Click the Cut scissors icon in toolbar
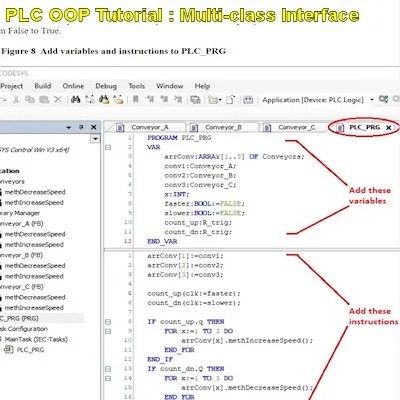 click(15, 99)
